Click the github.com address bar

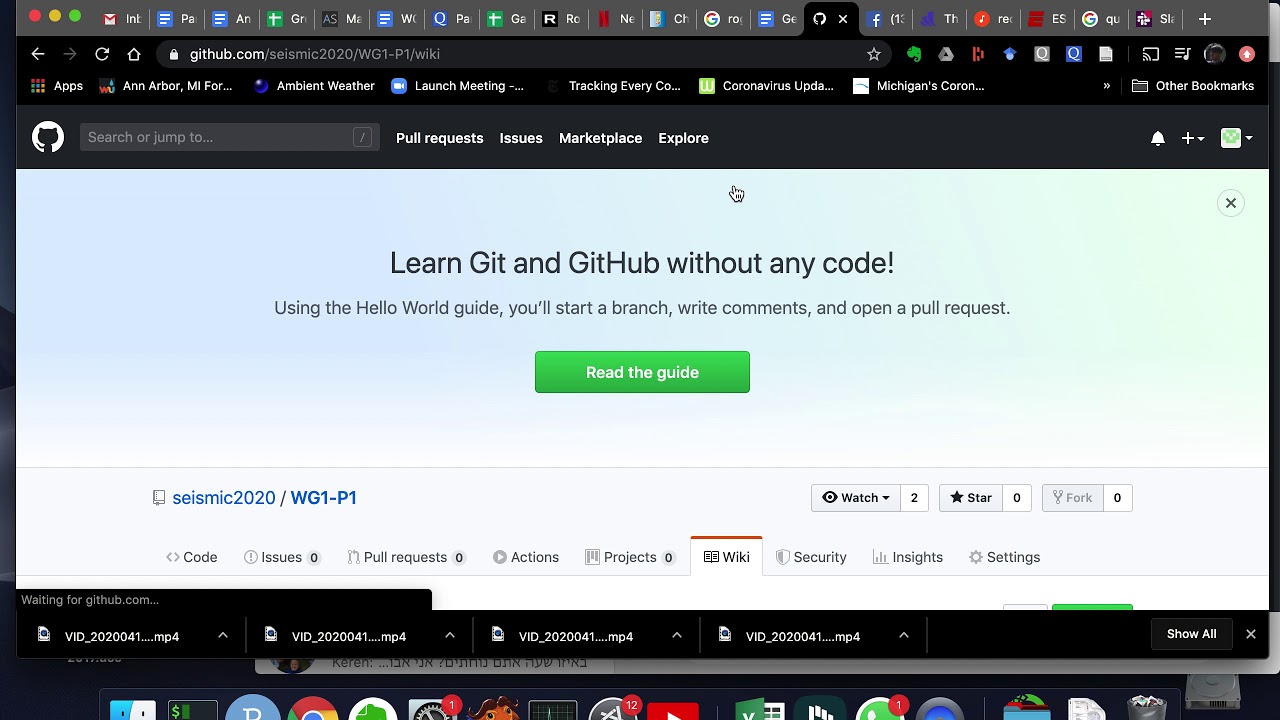pyautogui.click(x=520, y=54)
